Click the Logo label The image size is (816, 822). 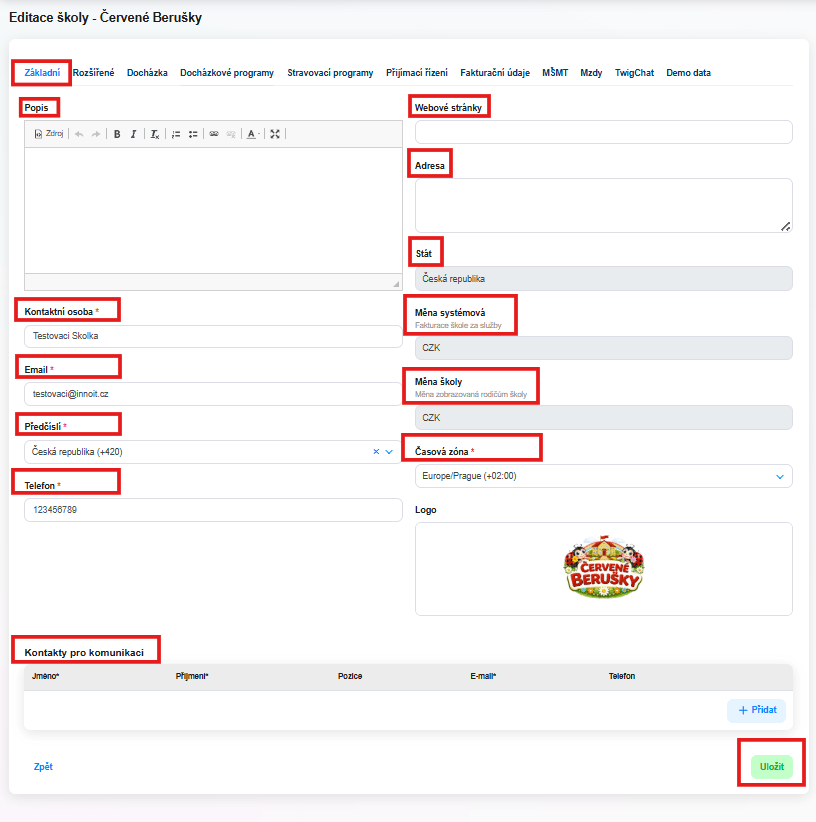[x=426, y=510]
